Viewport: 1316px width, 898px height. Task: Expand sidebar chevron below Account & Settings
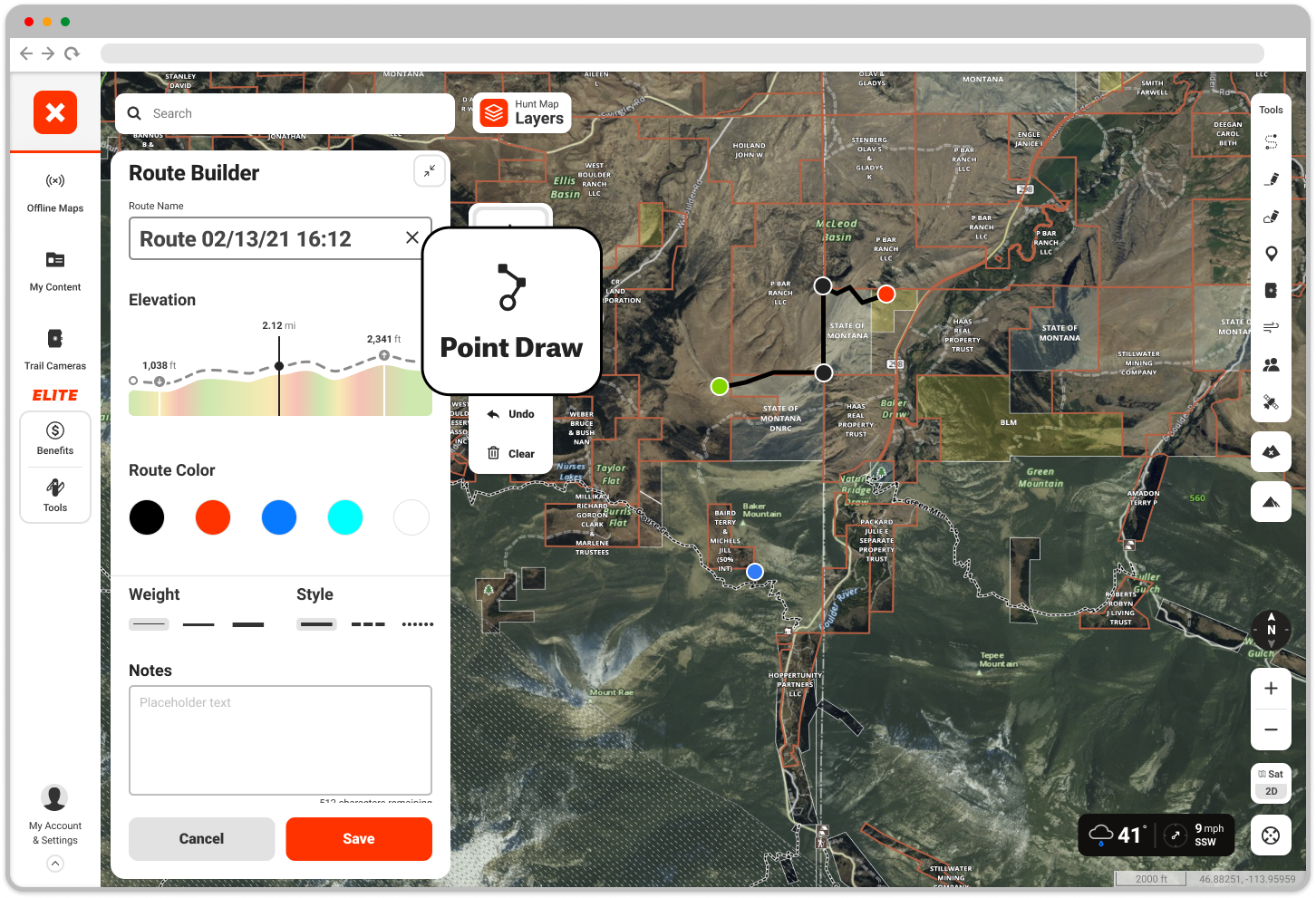point(55,864)
